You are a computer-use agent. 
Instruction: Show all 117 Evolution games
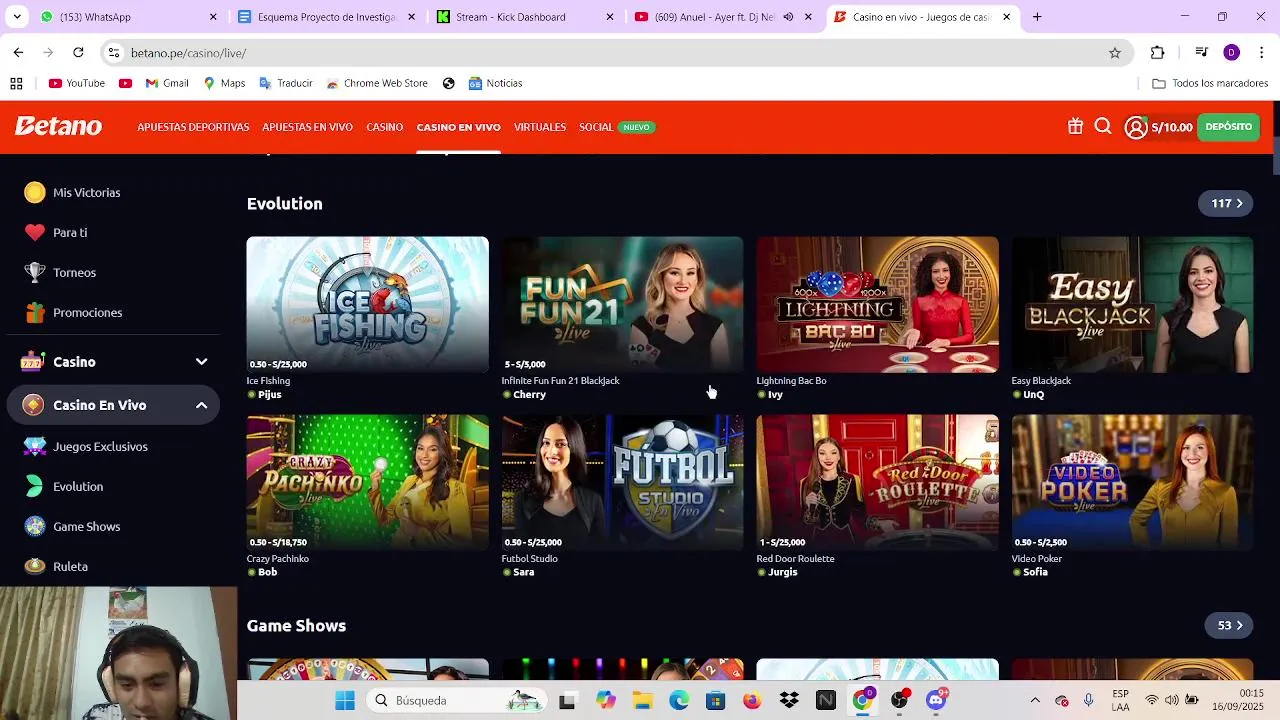click(1226, 203)
